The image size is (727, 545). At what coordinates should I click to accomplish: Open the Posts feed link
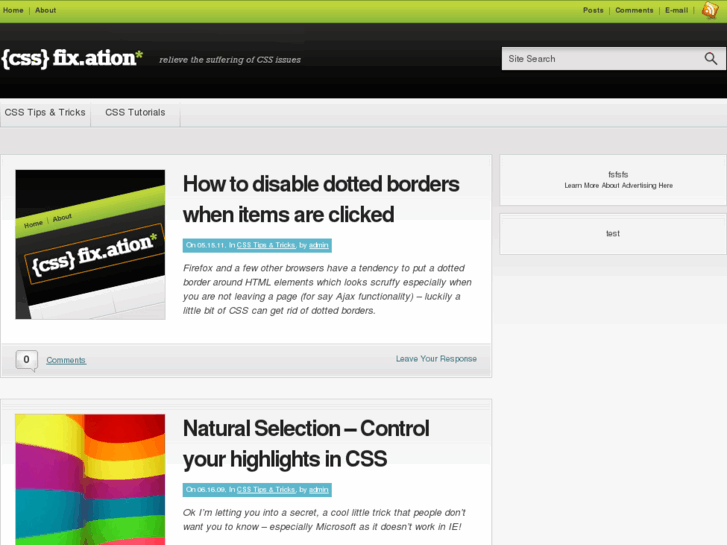tap(593, 10)
